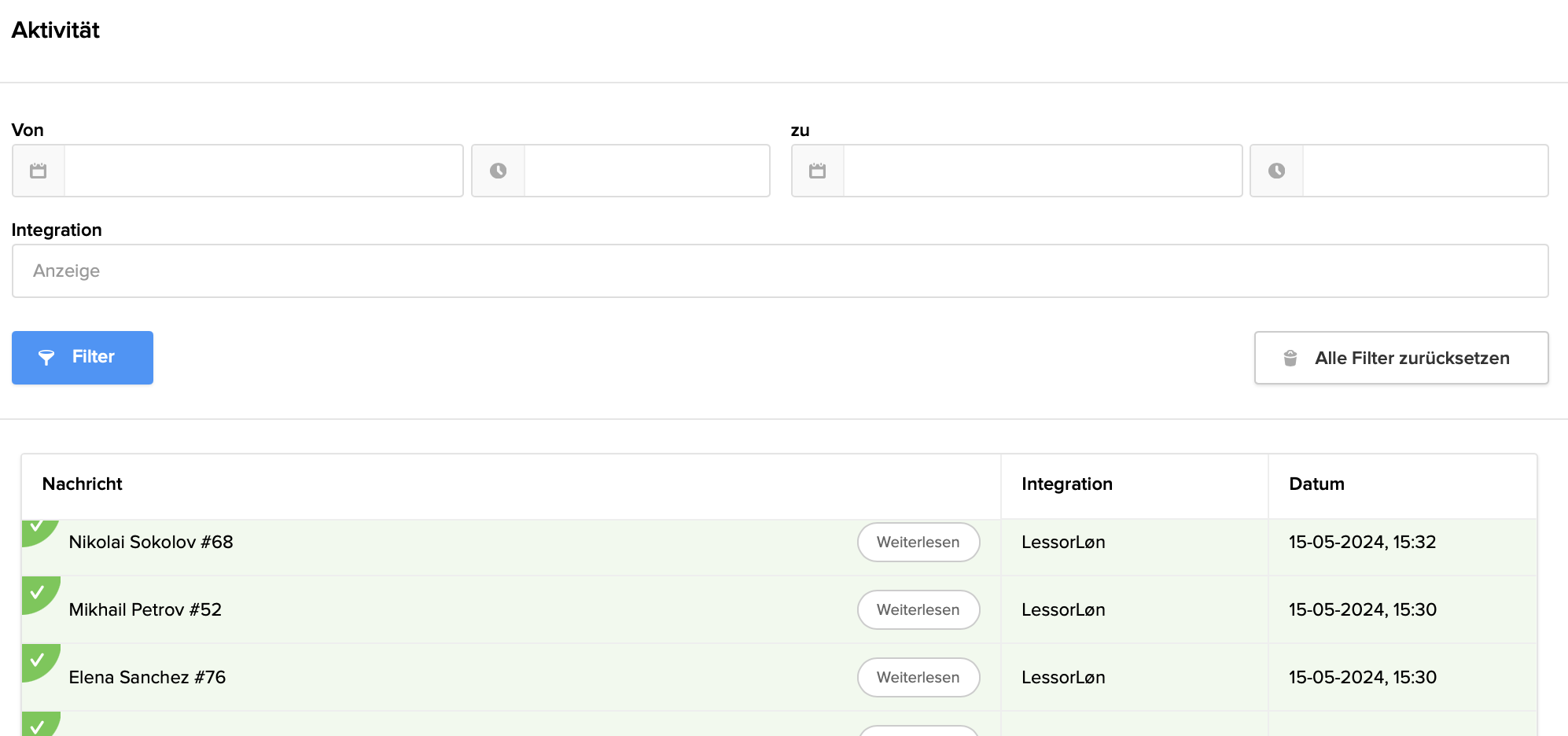Image resolution: width=1568 pixels, height=736 pixels.
Task: Click the Nachricht column header
Action: pos(83,484)
